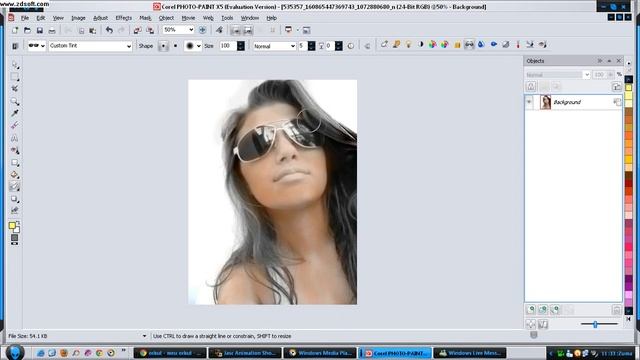Pick the black swatch at the top of the palette
Screen dimensions: 640x360
click(x=629, y=80)
